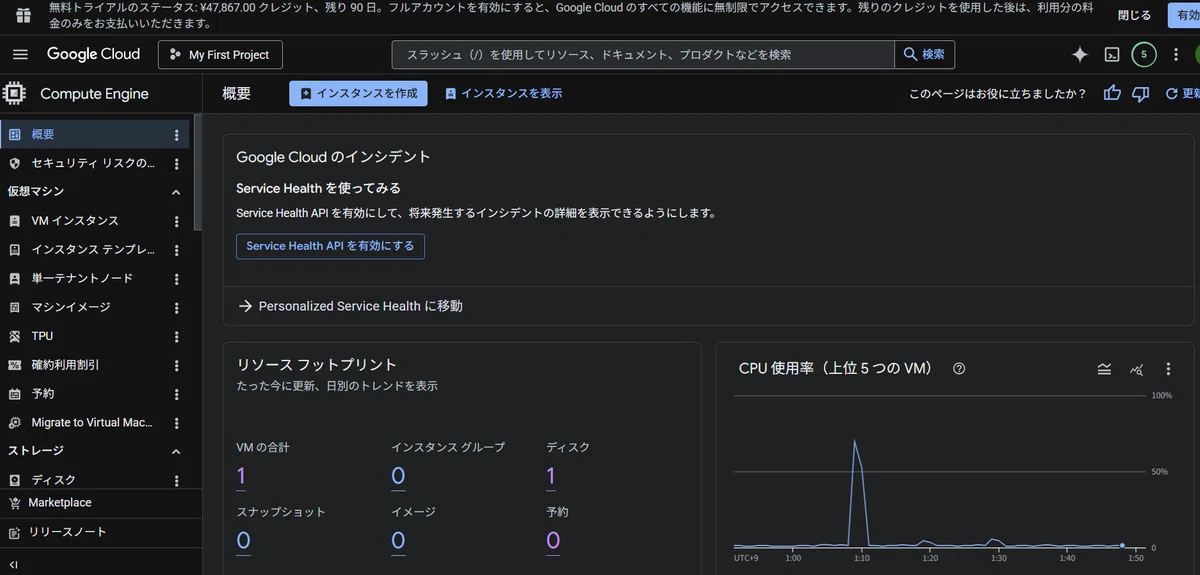
Task: Click the sidebar vertical scrollbar
Action: pyautogui.click(x=197, y=175)
